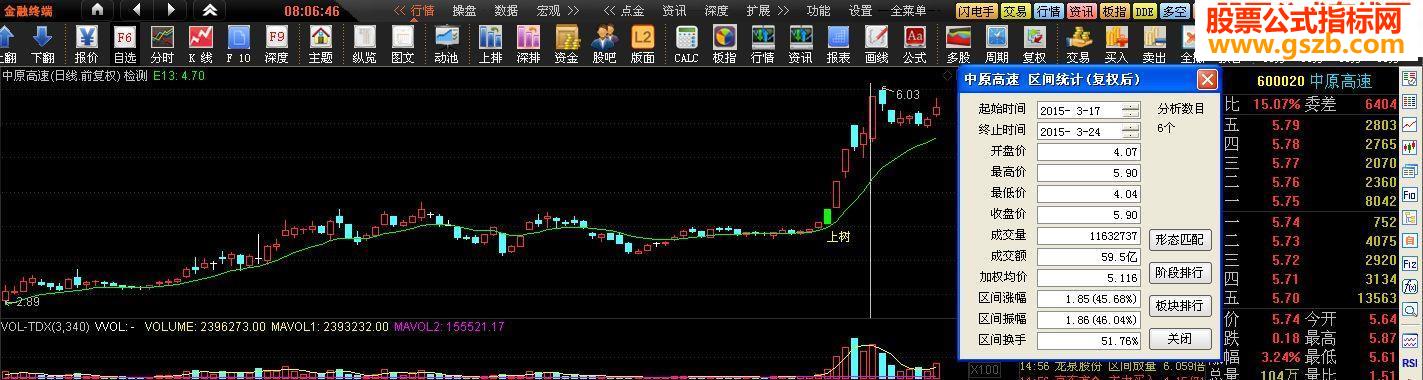Open the 报表 report icon
Image resolution: width=1423 pixels, height=380 pixels.
[838, 44]
